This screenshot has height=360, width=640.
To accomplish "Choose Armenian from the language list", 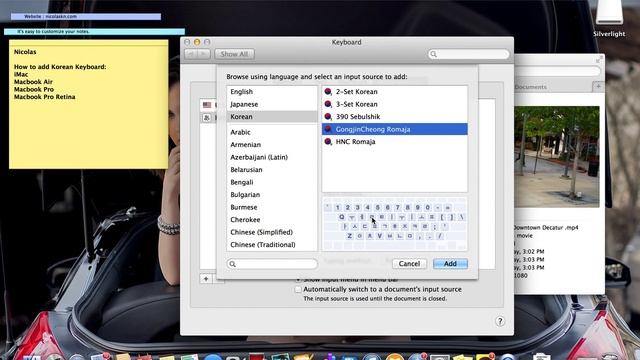I will pos(272,145).
